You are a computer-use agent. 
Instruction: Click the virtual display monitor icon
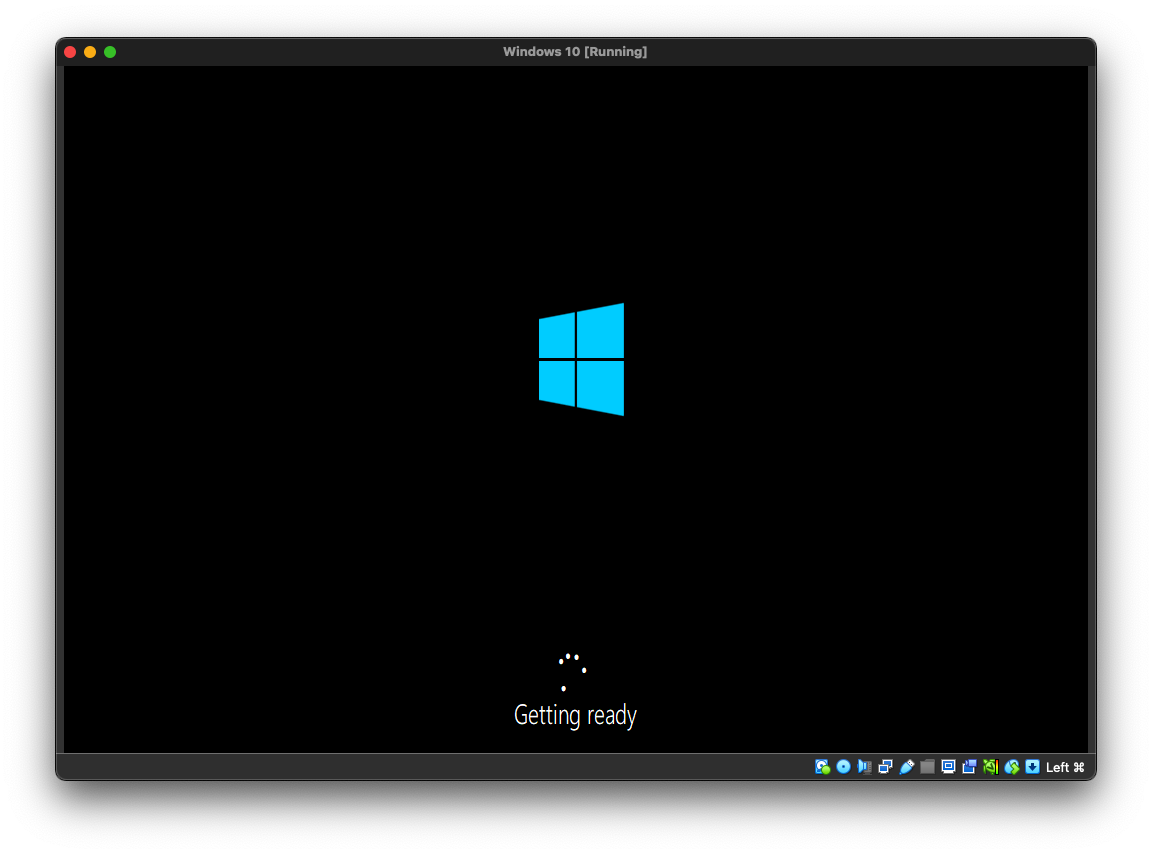948,767
